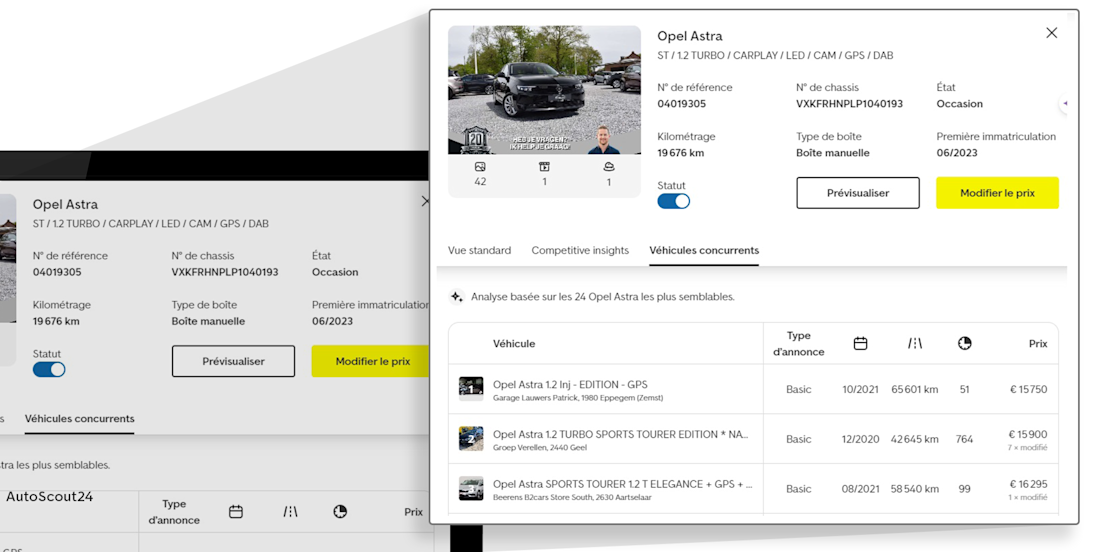The image size is (1100, 552).
Task: Click Véhicule column header
Action: 514,344
